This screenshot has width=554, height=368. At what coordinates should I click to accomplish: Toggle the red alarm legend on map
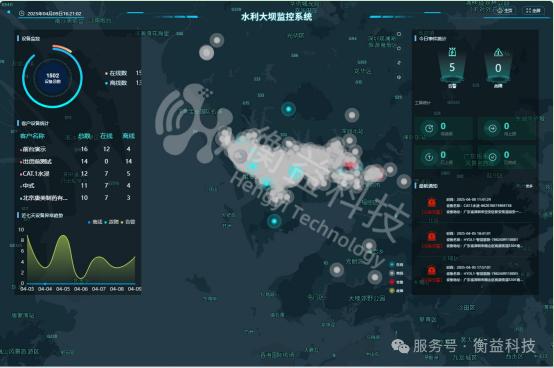pyautogui.click(x=396, y=282)
